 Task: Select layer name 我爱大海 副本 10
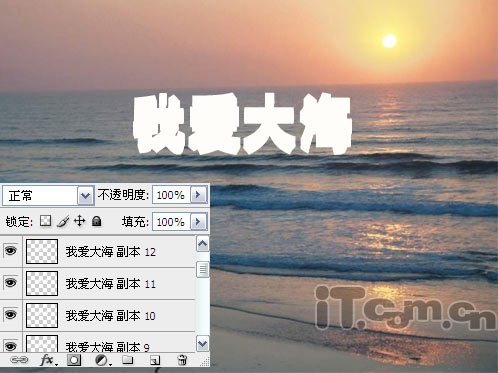111,316
